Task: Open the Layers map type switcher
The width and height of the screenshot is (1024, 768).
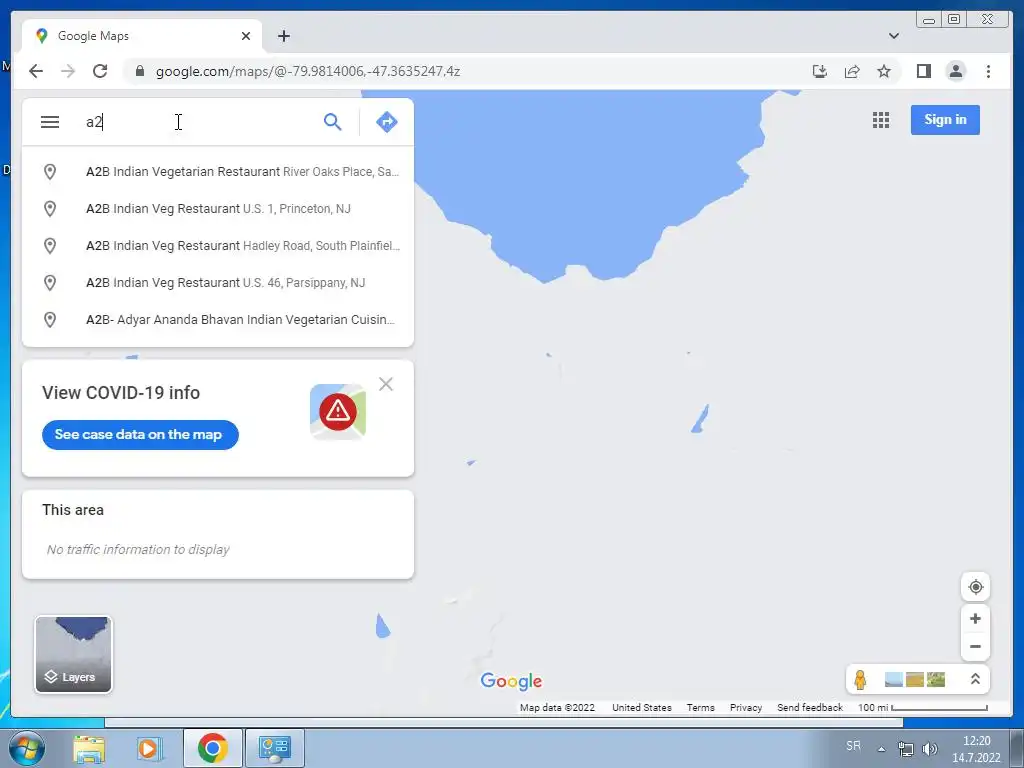Action: click(73, 654)
